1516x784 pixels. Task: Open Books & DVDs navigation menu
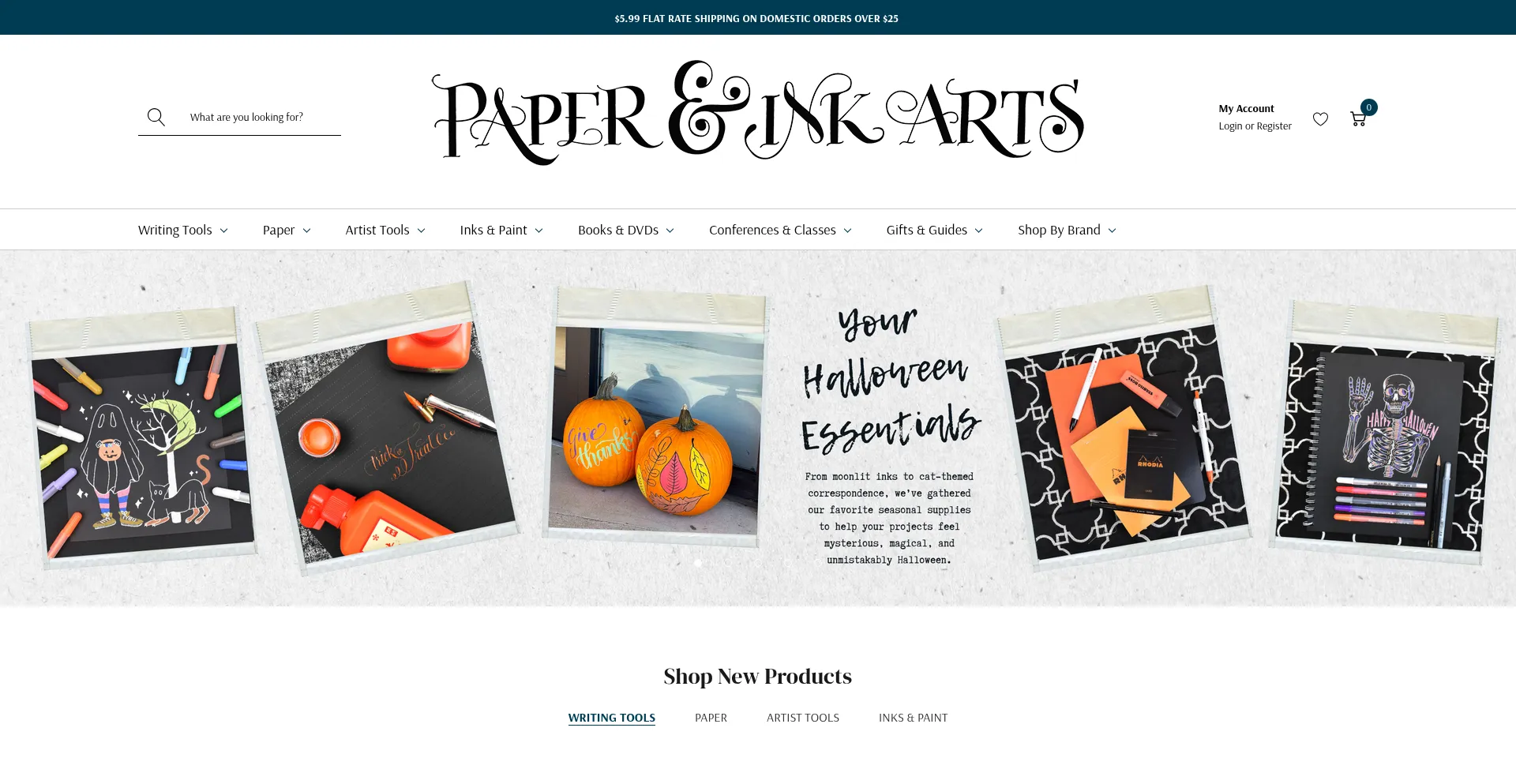tap(626, 230)
